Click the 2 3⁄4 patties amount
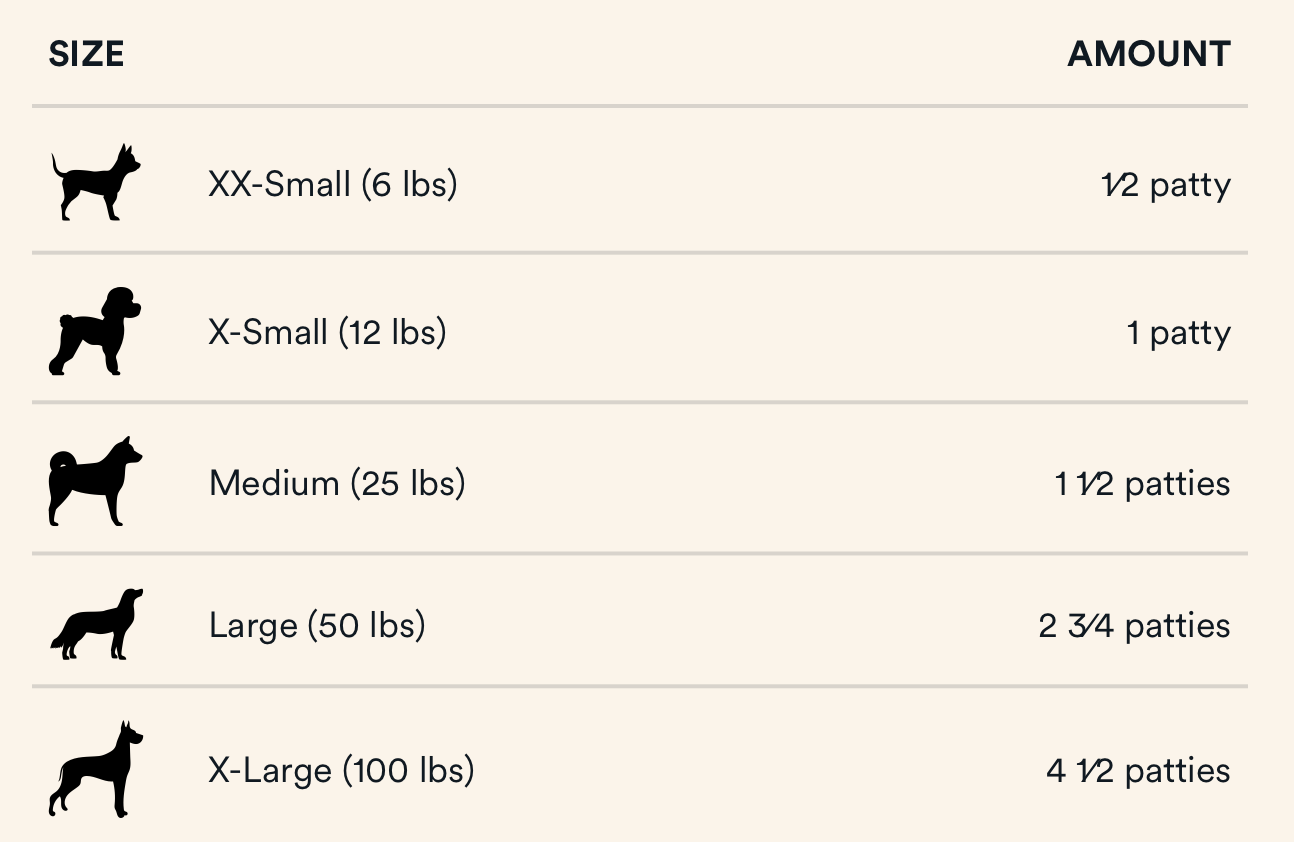The width and height of the screenshot is (1294, 842). coord(1134,626)
